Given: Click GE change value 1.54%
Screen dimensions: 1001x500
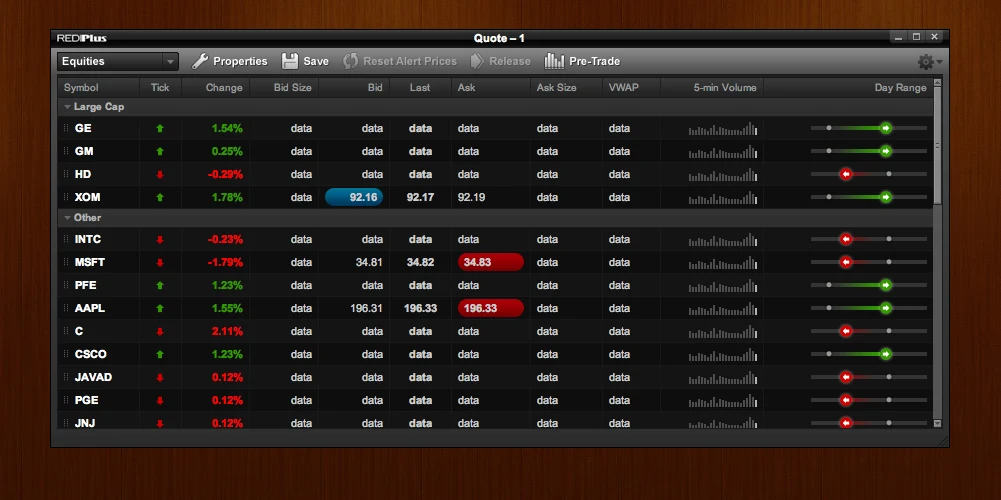Looking at the screenshot, I should click(227, 128).
